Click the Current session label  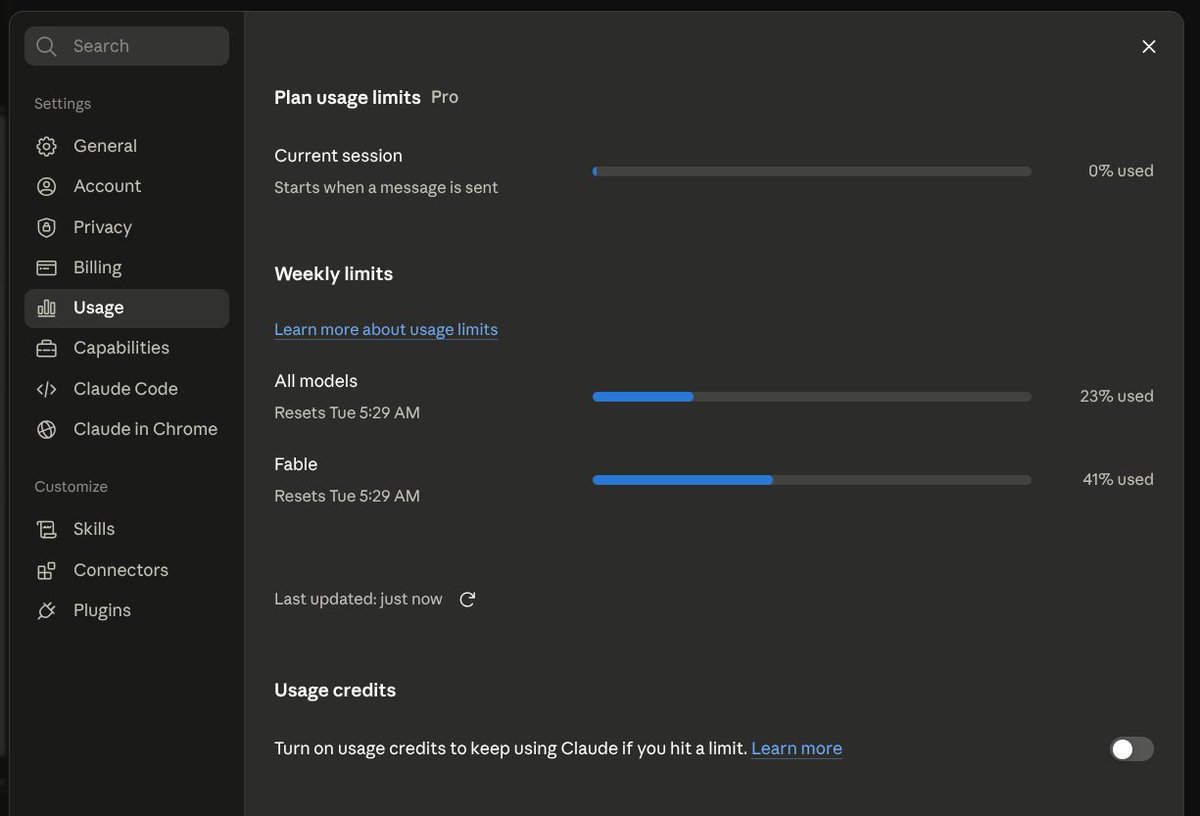click(x=338, y=156)
